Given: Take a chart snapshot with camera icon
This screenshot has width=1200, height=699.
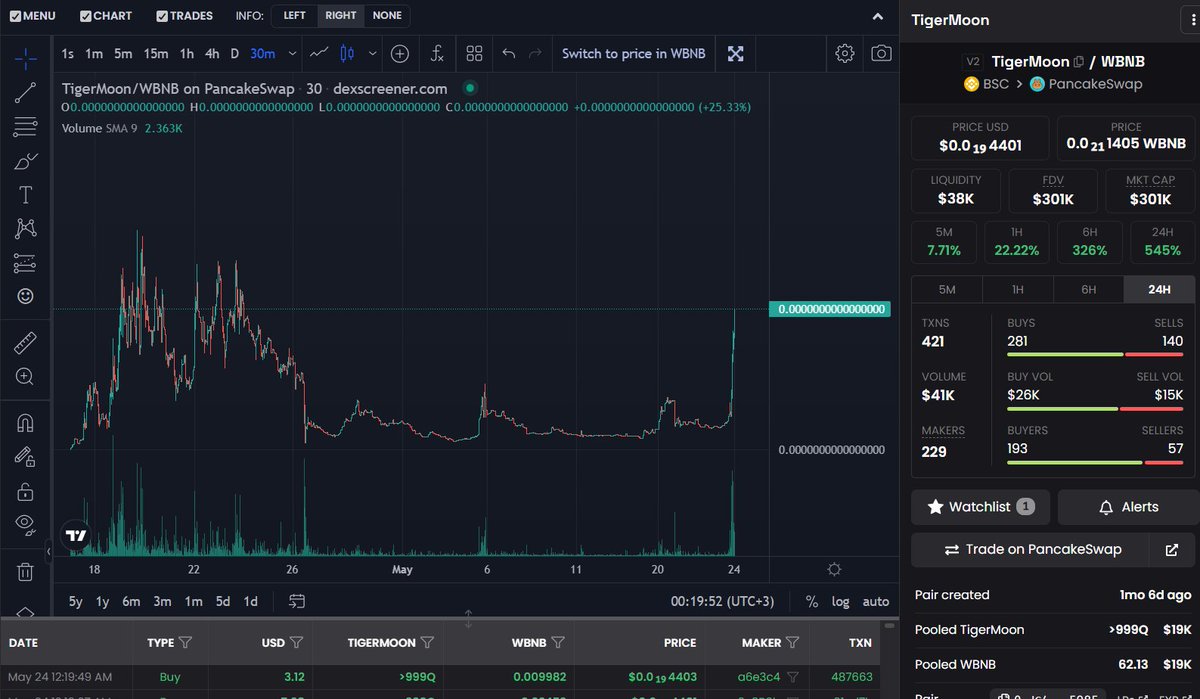Looking at the screenshot, I should [881, 53].
